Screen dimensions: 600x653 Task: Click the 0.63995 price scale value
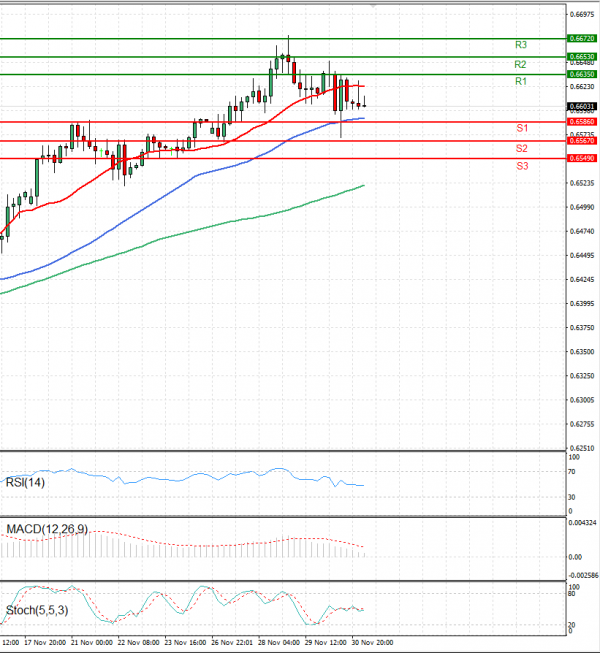tap(582, 304)
